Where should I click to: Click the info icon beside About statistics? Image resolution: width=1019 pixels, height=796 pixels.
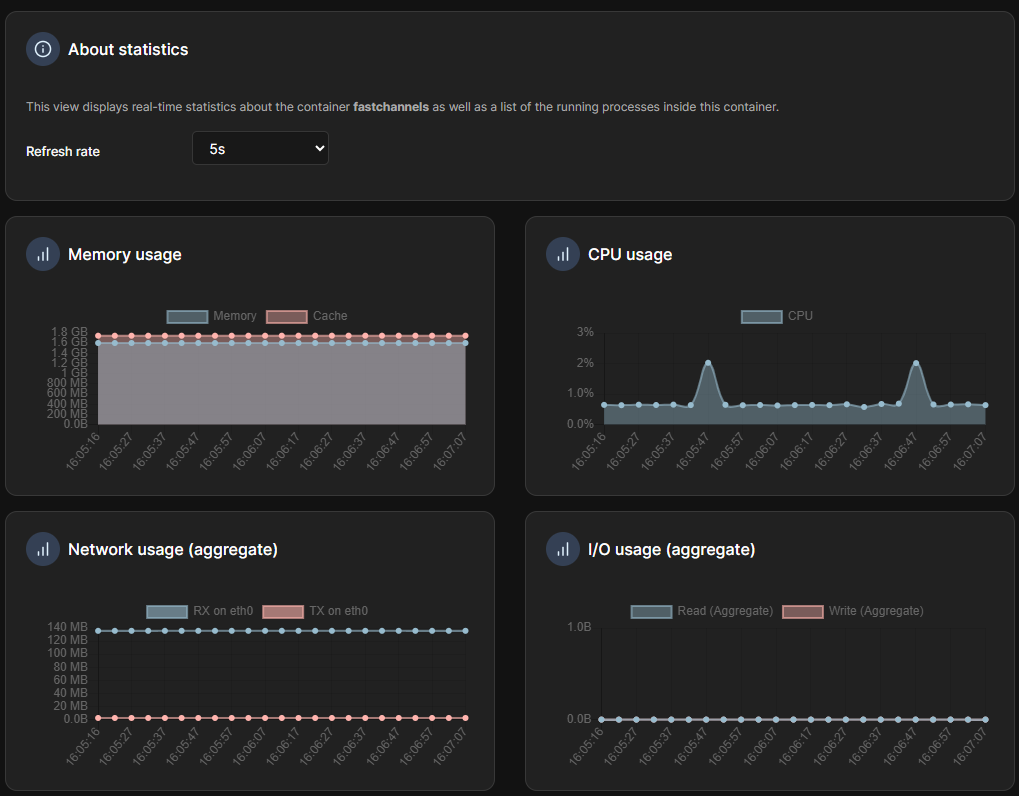43,49
